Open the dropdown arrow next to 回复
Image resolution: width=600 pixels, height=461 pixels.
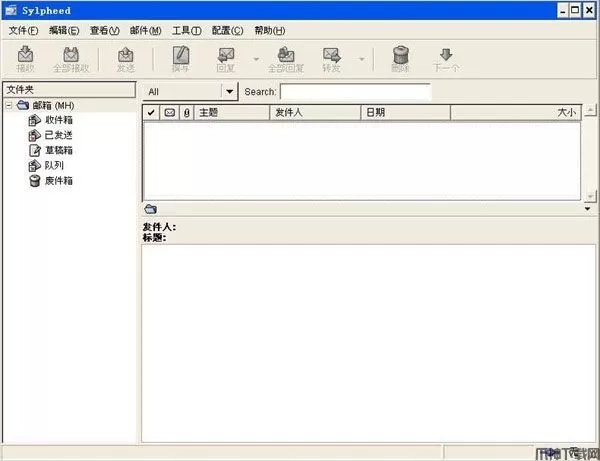[x=256, y=59]
